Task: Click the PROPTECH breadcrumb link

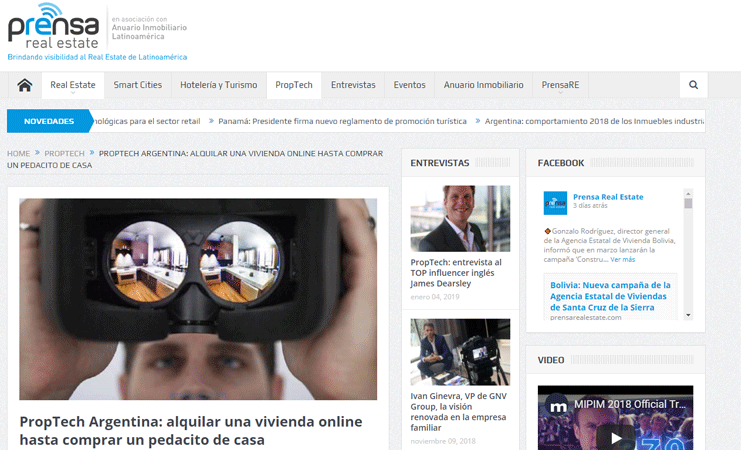Action: [65, 154]
